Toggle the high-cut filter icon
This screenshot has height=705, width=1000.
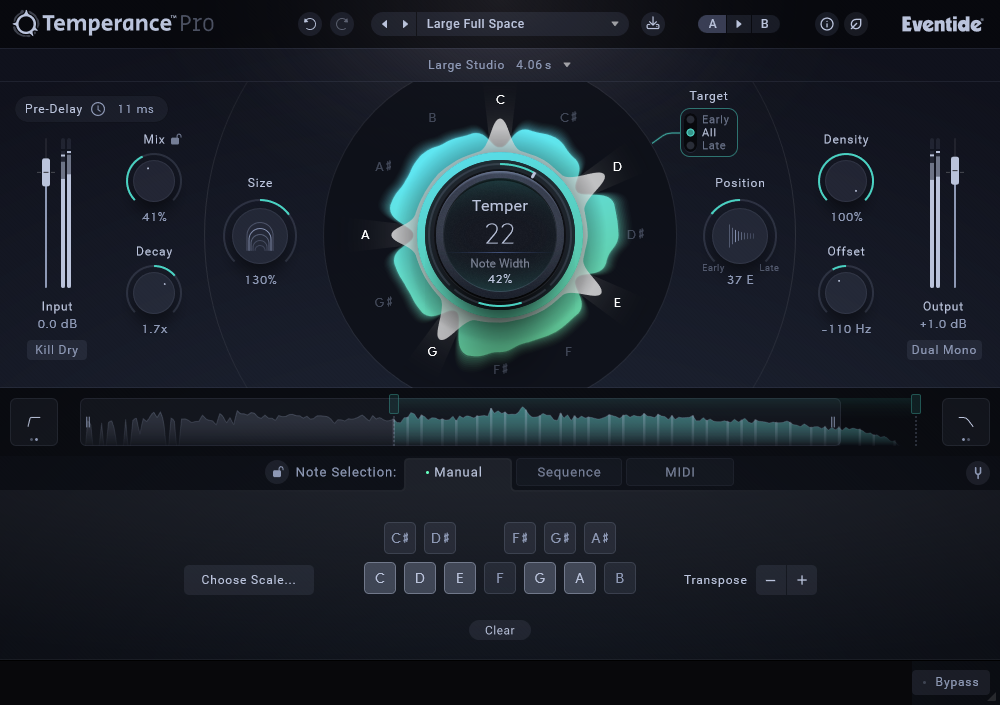tap(965, 422)
